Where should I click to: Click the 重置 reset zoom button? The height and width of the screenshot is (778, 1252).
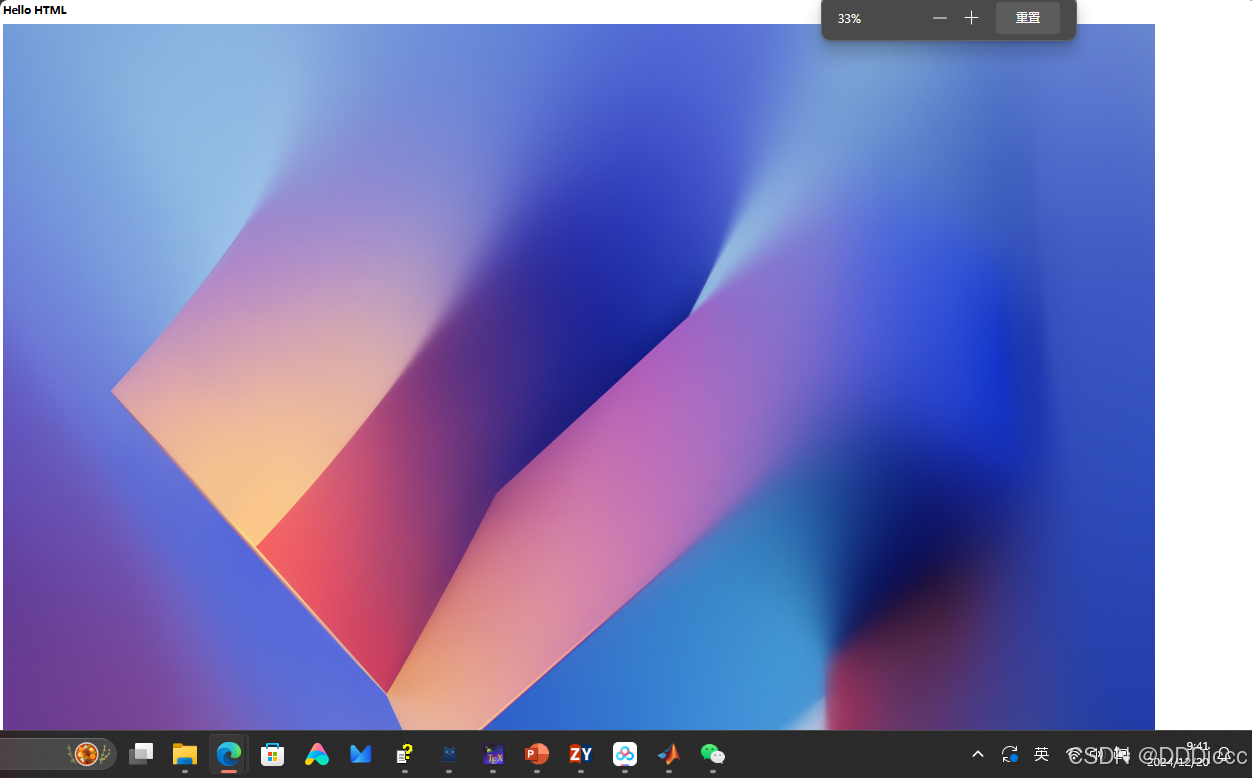click(x=1027, y=18)
